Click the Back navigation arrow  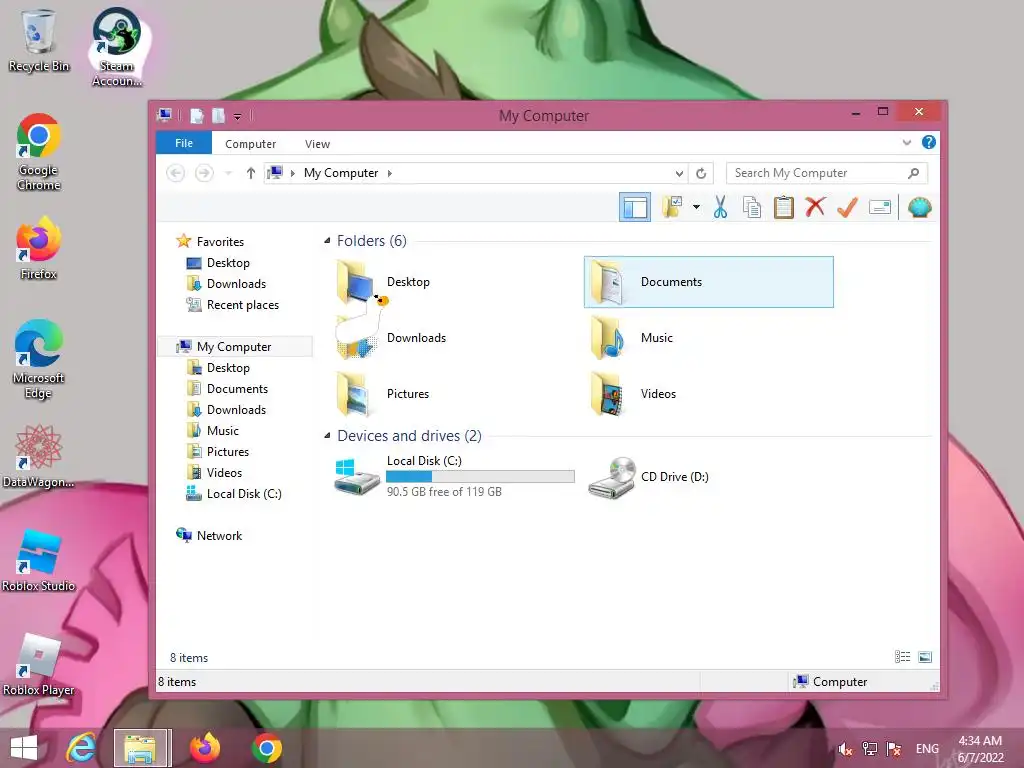pos(175,173)
